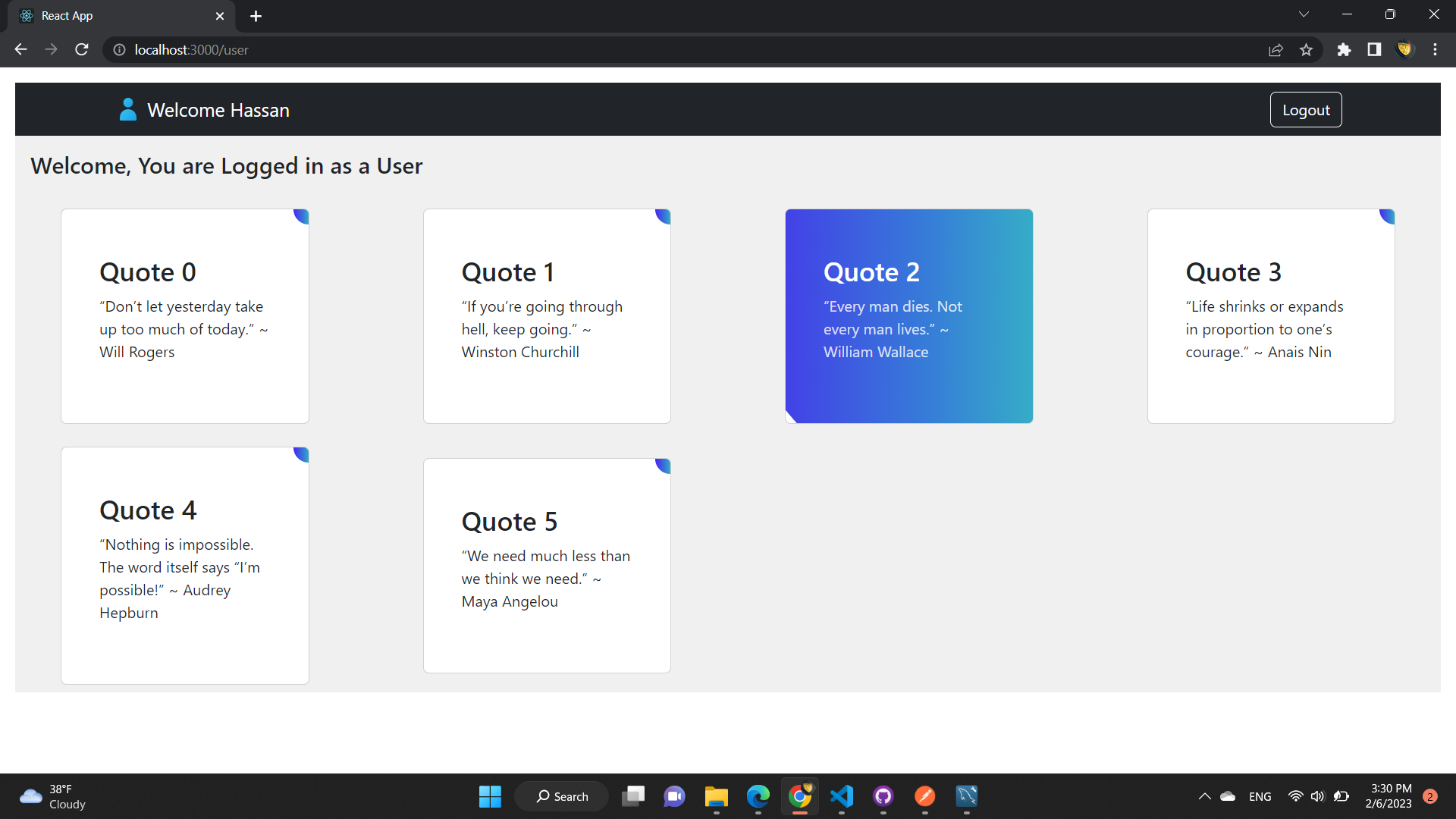Toggle the bookmark star for this page
The height and width of the screenshot is (819, 1456).
coord(1306,49)
